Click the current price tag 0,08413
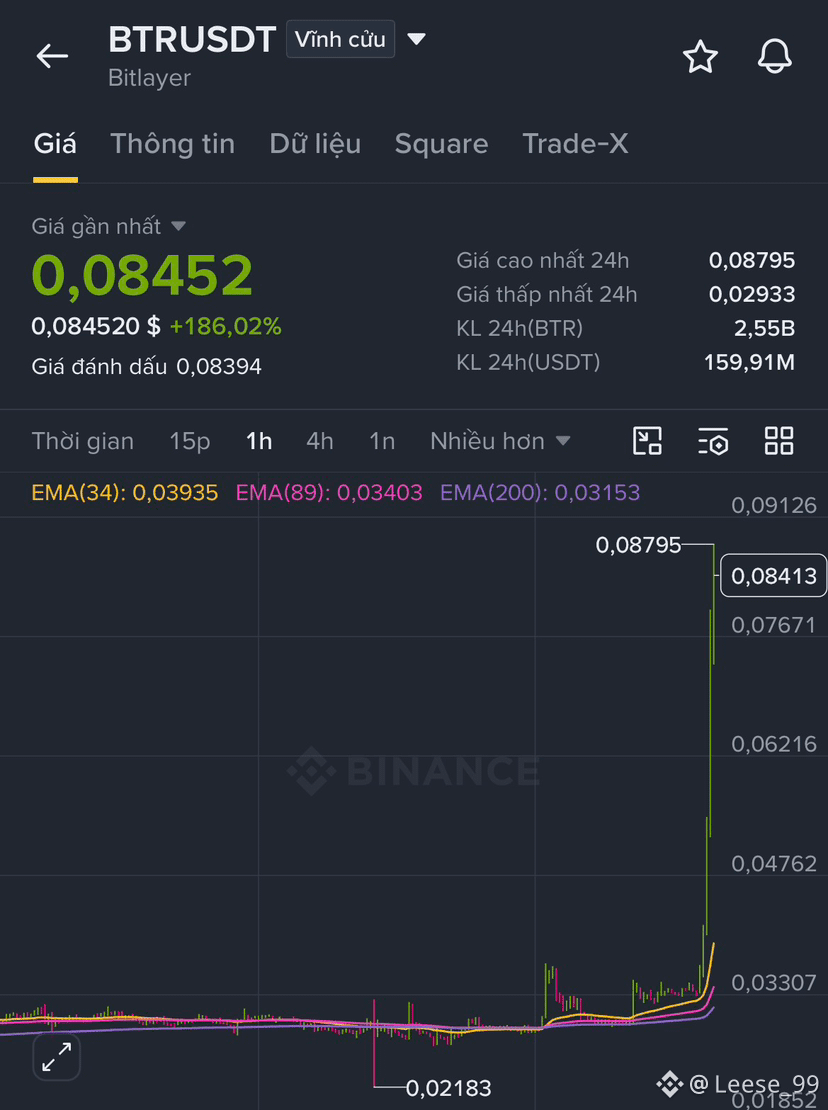 click(x=774, y=576)
